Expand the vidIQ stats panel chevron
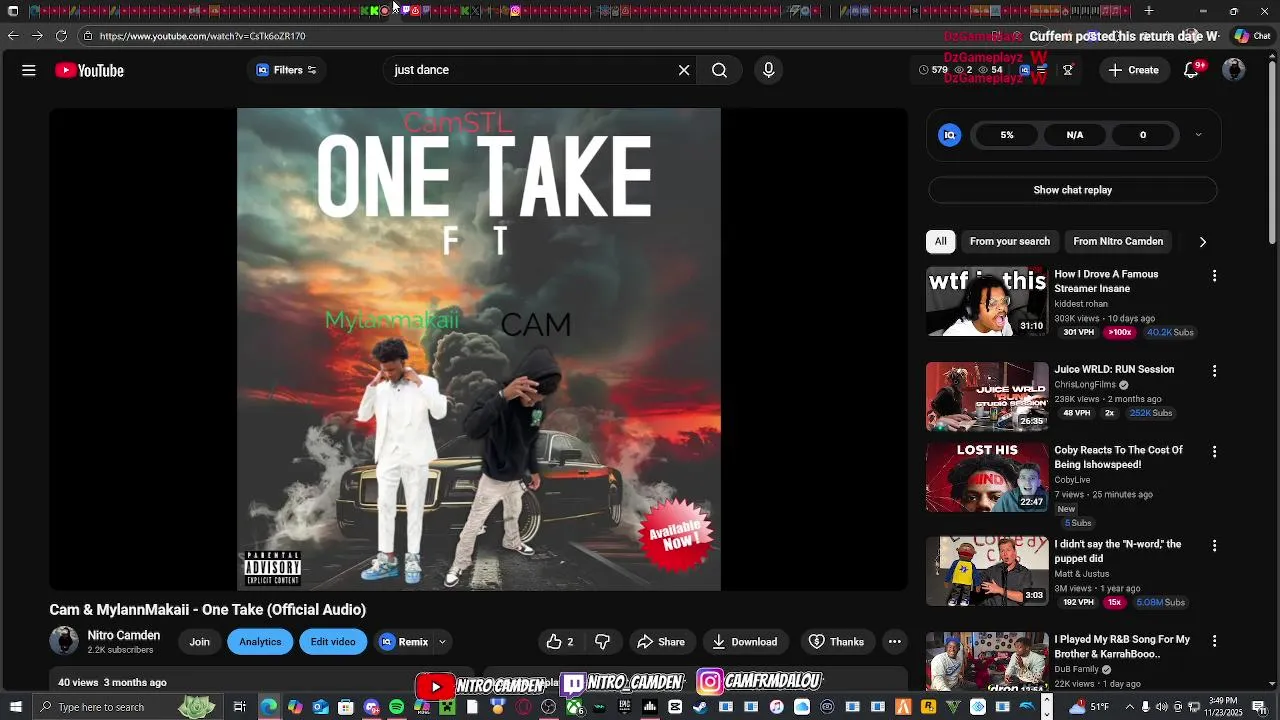Viewport: 1280px width, 720px height. tap(1198, 135)
